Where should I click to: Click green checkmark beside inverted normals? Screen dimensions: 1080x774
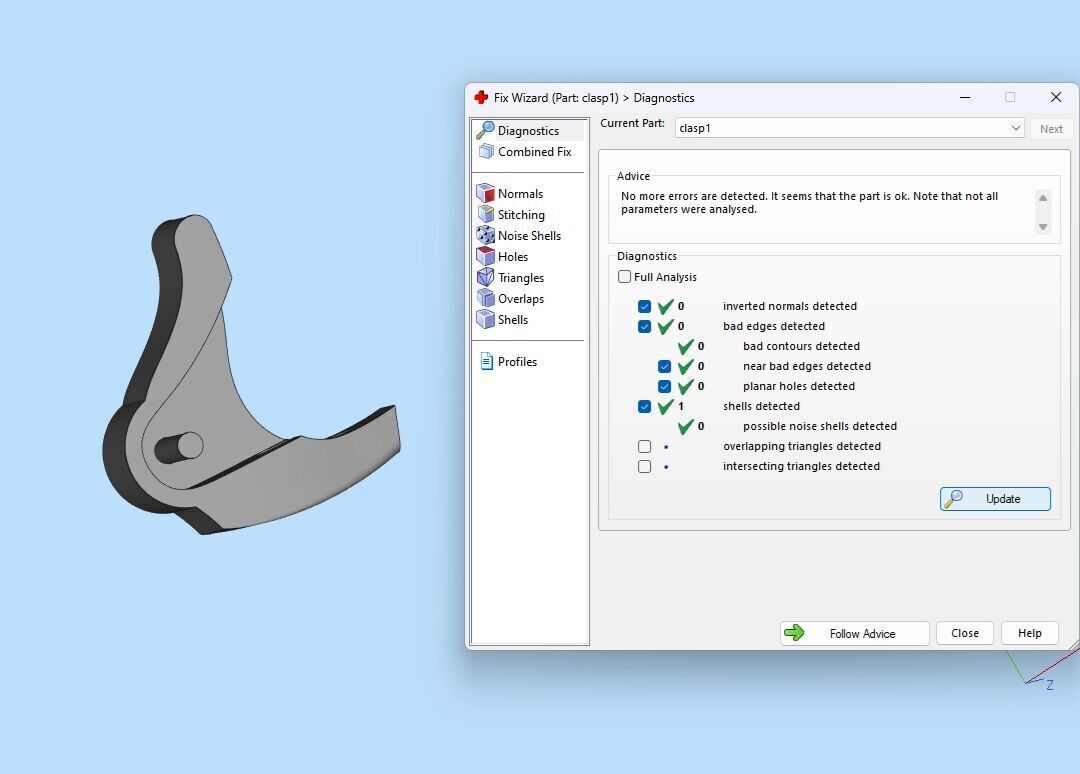pyautogui.click(x=665, y=306)
